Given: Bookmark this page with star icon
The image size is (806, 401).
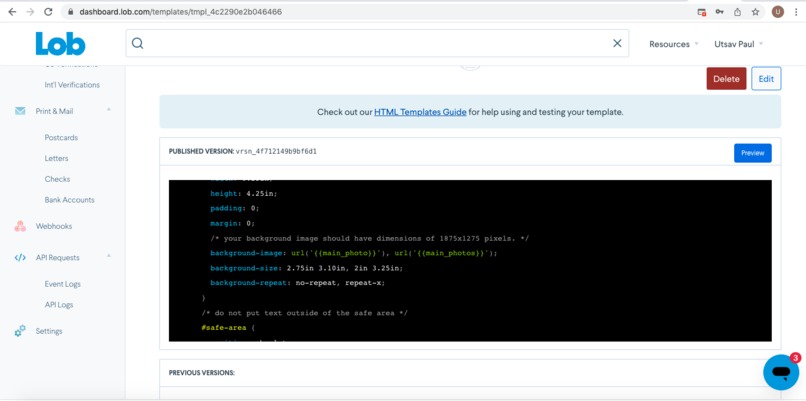Looking at the screenshot, I should pyautogui.click(x=755, y=12).
